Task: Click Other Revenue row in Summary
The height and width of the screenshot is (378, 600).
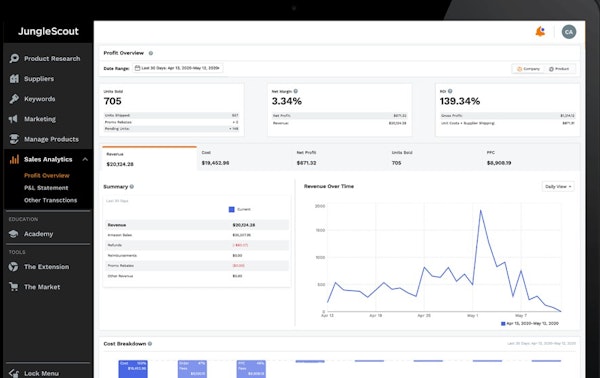Action: point(197,276)
